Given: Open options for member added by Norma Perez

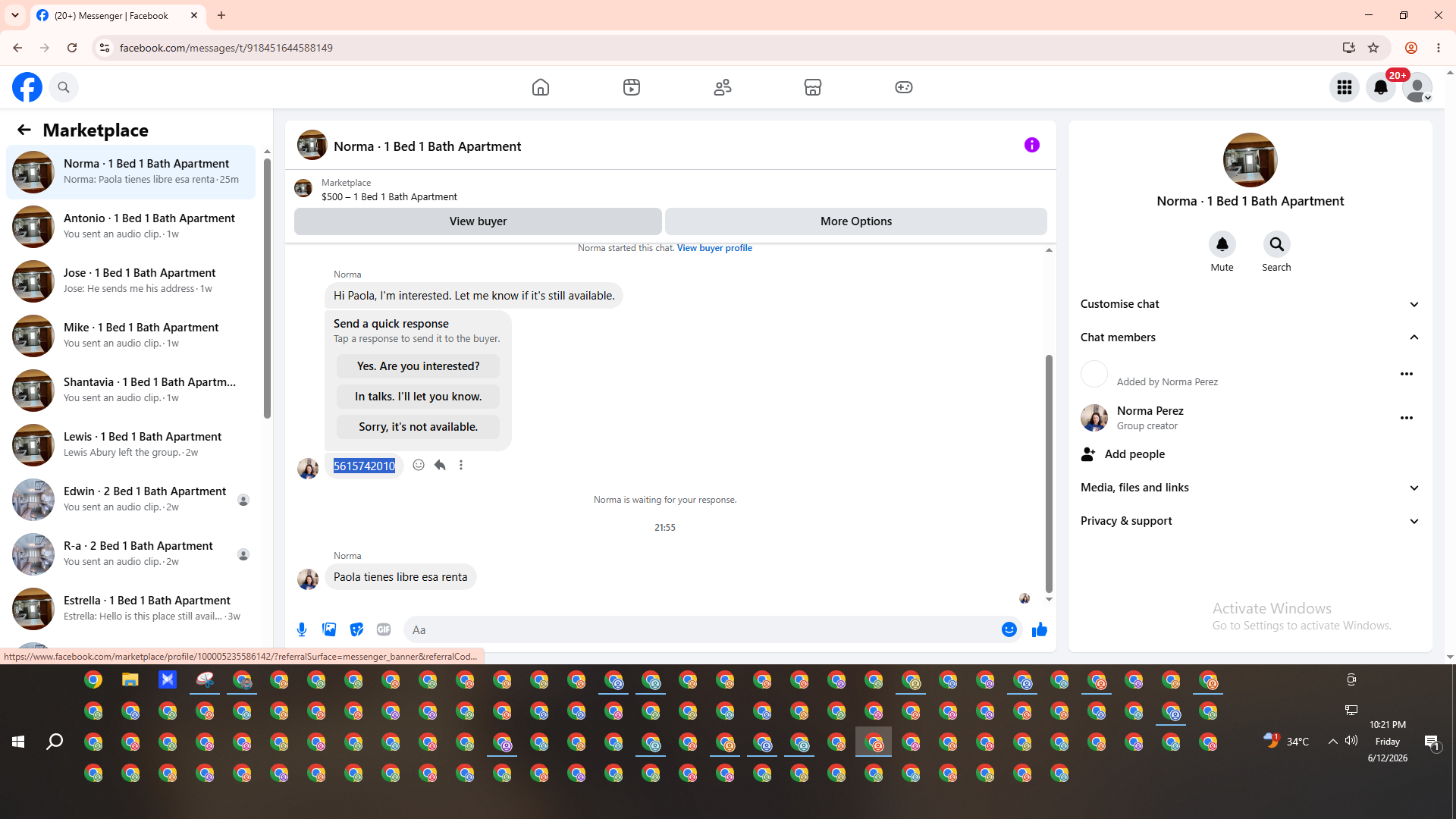Looking at the screenshot, I should 1407,374.
